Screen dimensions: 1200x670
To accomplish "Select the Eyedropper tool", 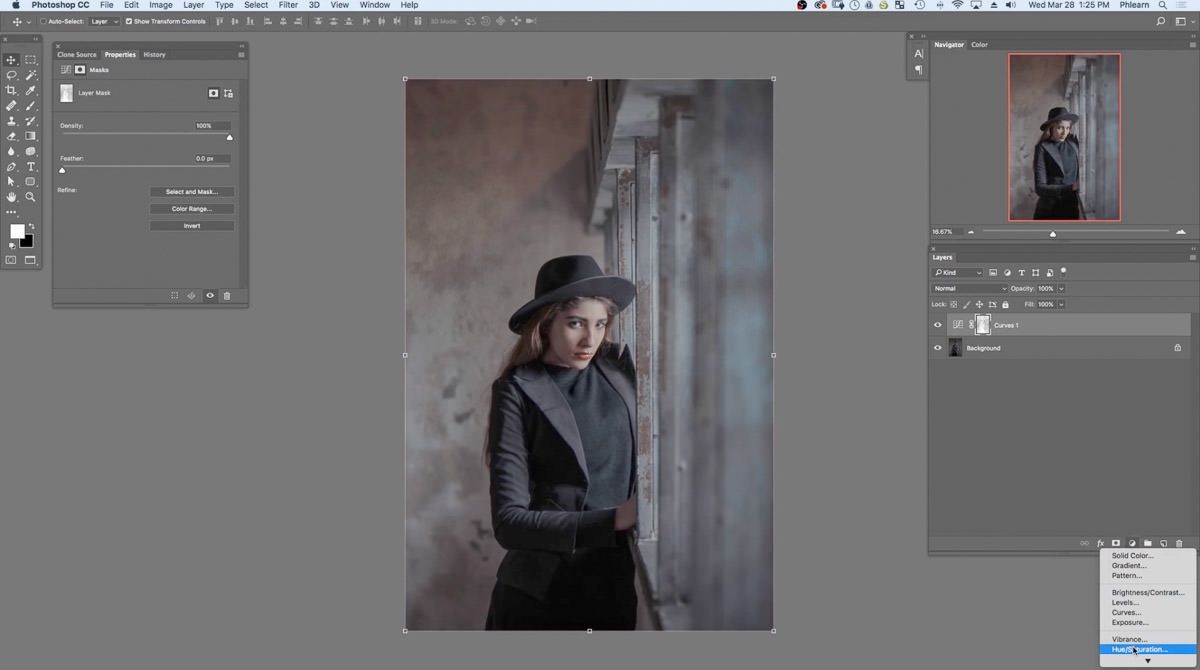I will pyautogui.click(x=31, y=90).
